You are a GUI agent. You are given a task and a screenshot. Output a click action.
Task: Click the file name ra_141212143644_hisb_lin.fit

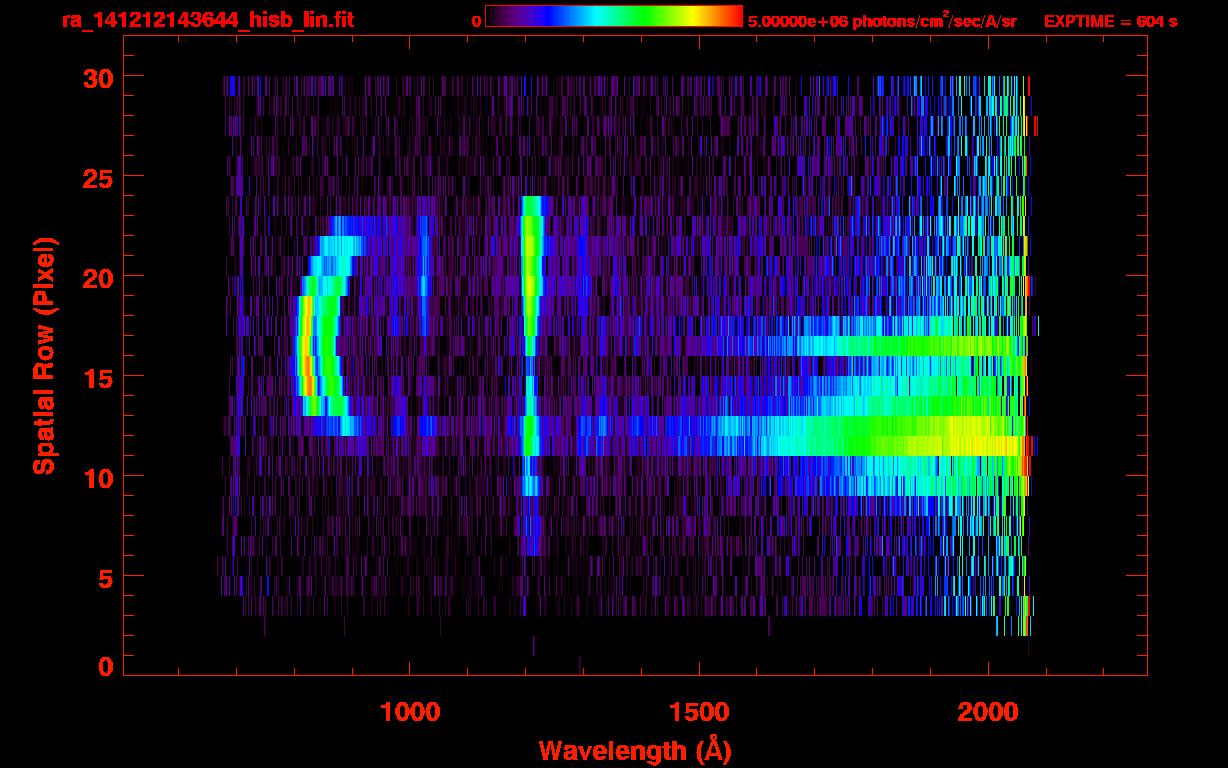(207, 20)
